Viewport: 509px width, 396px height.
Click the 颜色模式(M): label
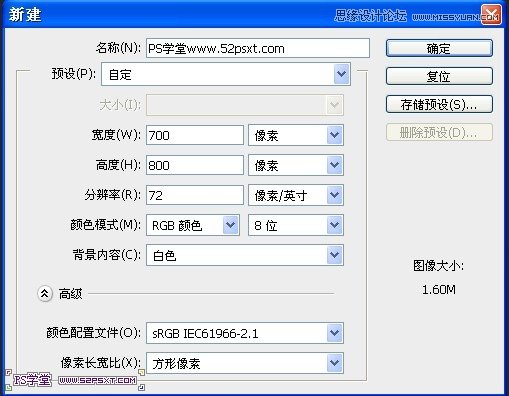pyautogui.click(x=105, y=225)
